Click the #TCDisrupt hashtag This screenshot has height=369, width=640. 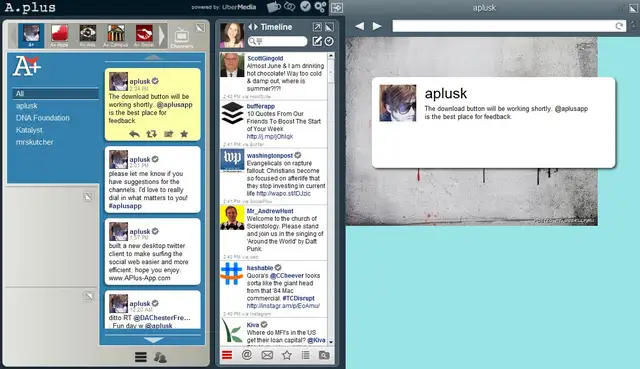click(x=298, y=298)
